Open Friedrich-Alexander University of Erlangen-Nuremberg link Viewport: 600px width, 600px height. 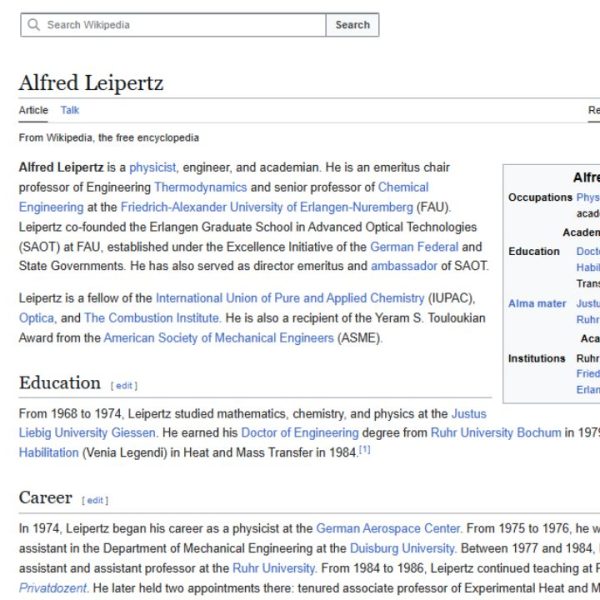coord(267,207)
